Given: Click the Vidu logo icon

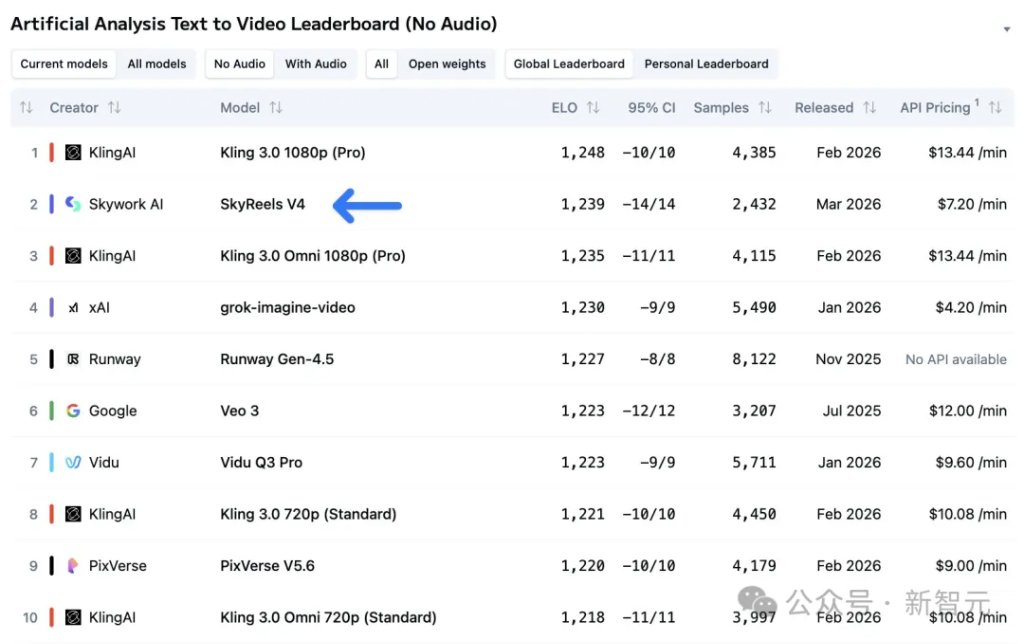Looking at the screenshot, I should pos(73,463).
